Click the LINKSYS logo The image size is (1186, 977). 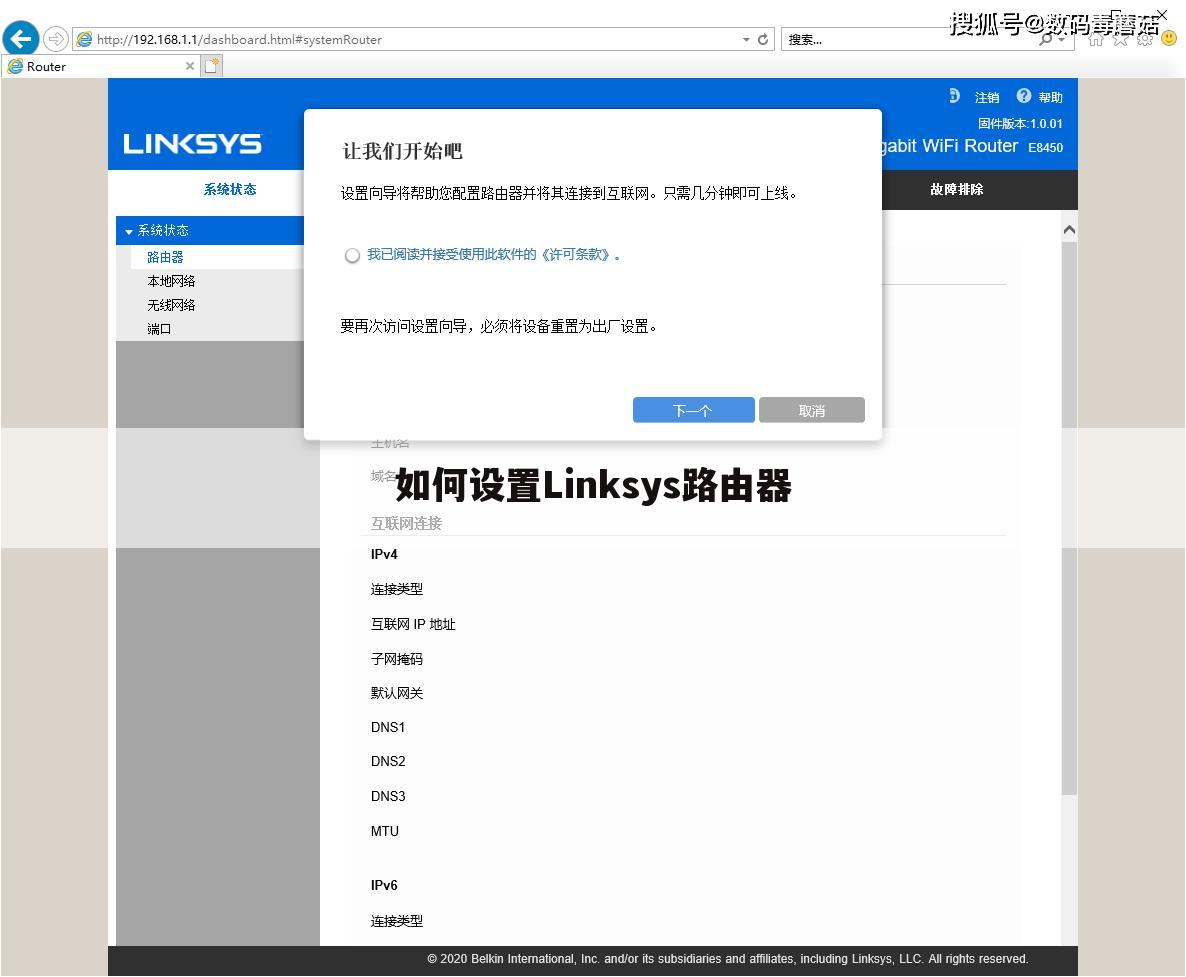pos(192,143)
